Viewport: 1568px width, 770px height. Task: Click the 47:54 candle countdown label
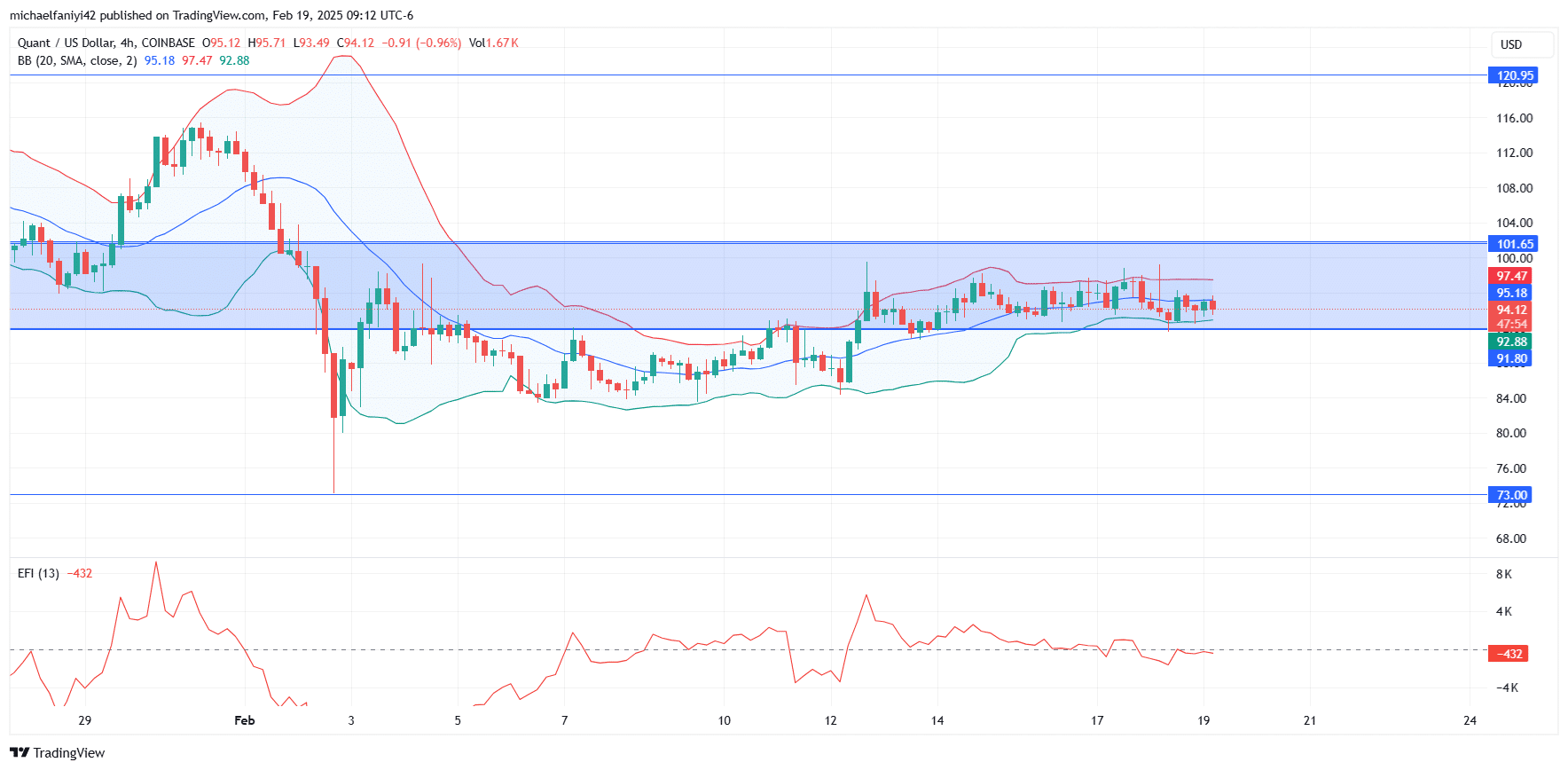click(1510, 324)
